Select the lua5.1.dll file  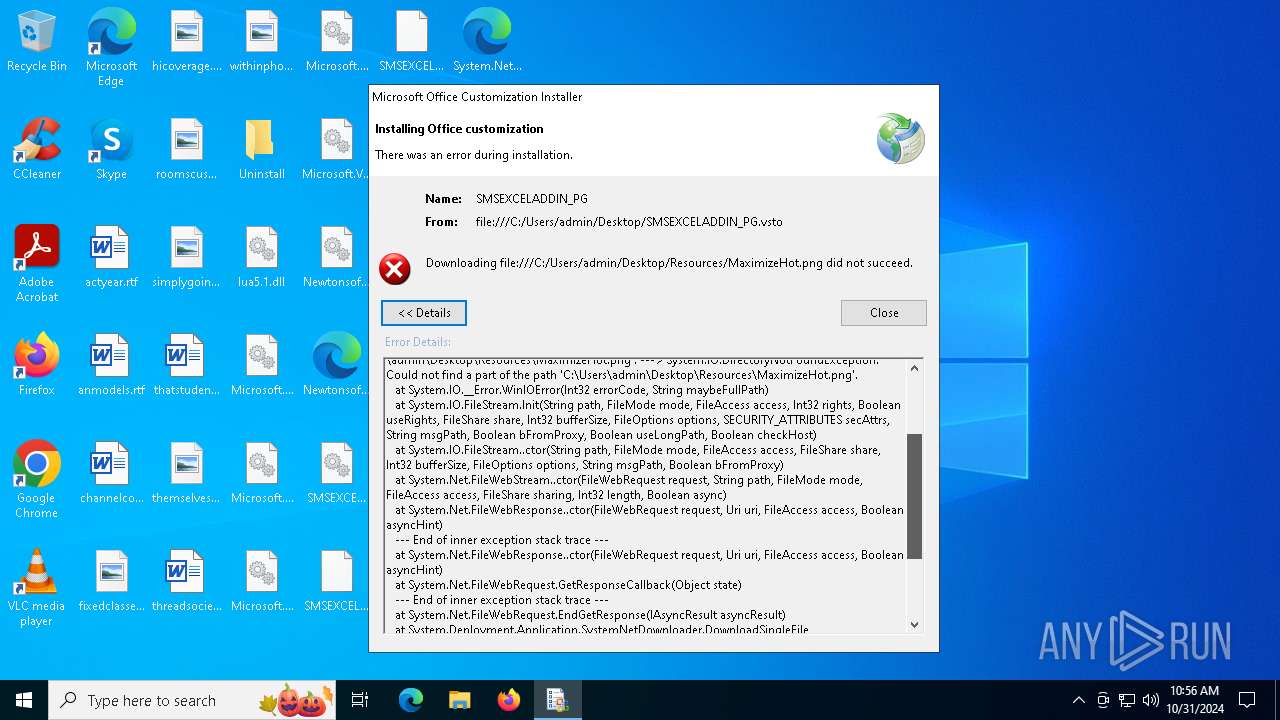tap(262, 258)
